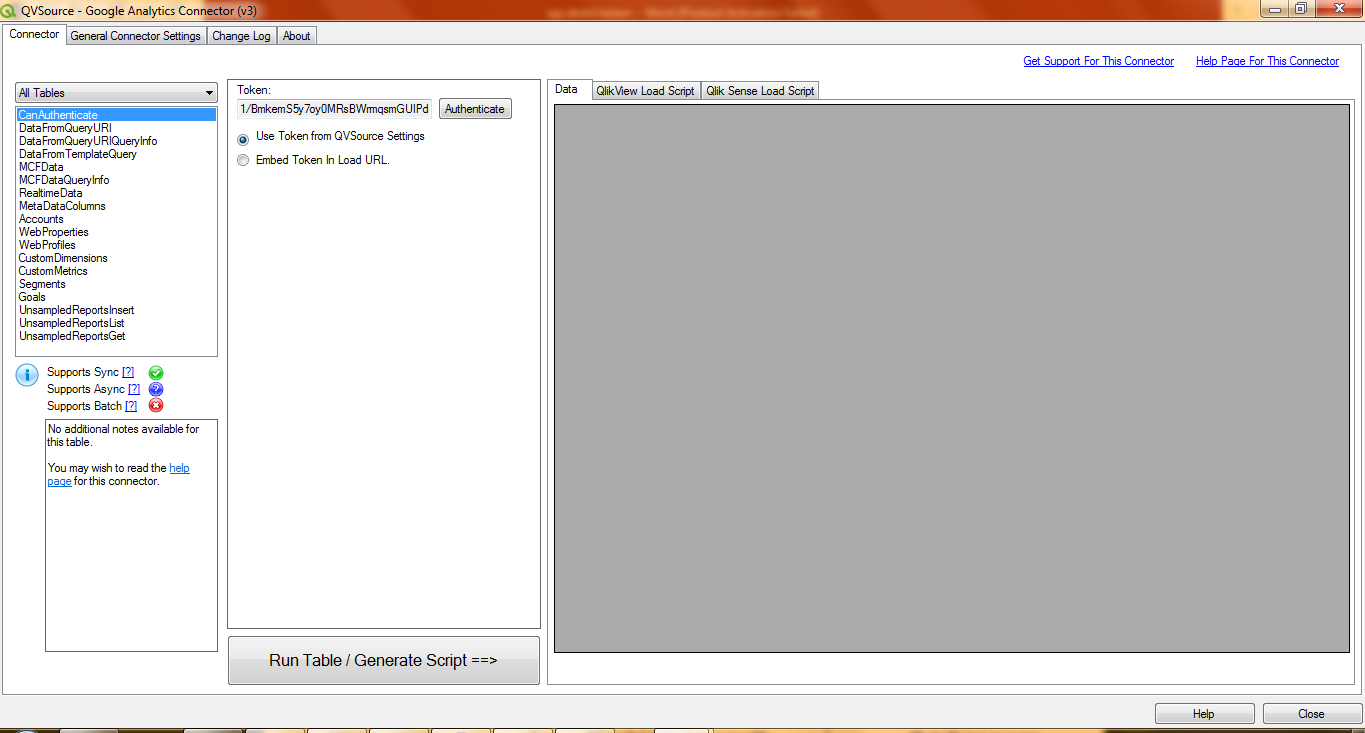This screenshot has height=733, width=1365.
Task: Click the Authenticate button
Action: click(475, 109)
